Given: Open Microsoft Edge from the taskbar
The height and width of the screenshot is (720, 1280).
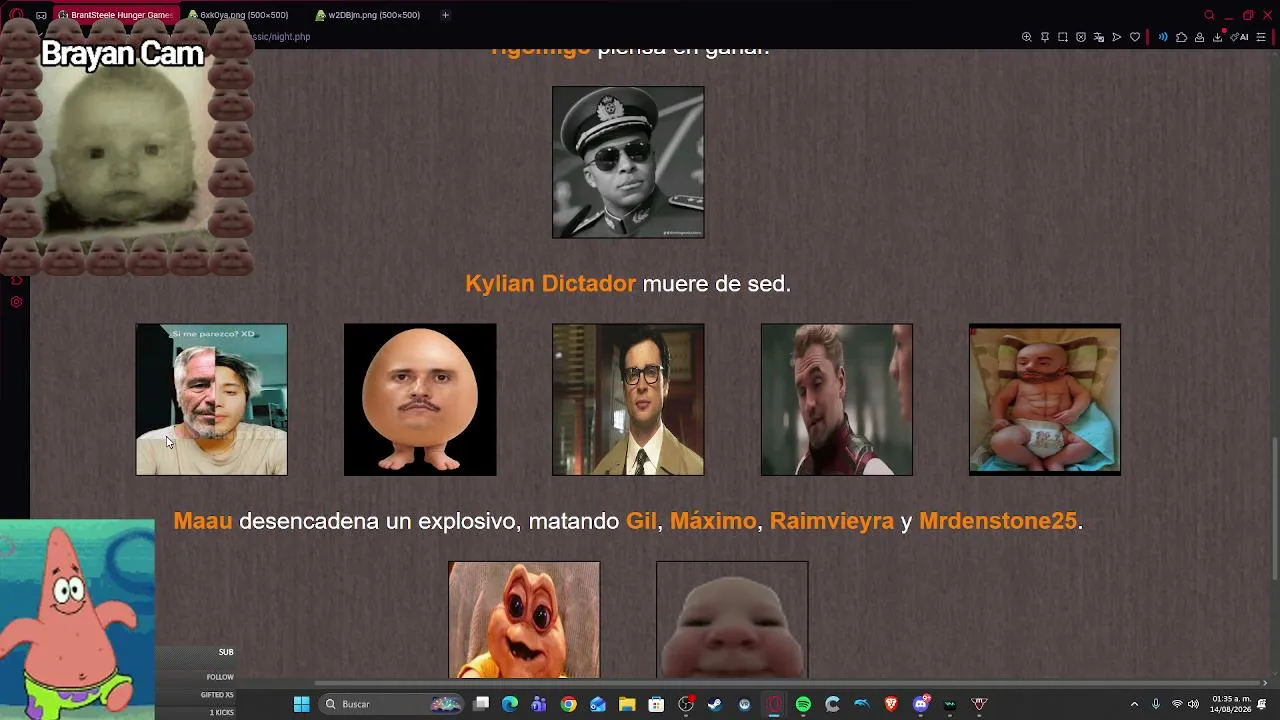Looking at the screenshot, I should tap(510, 704).
